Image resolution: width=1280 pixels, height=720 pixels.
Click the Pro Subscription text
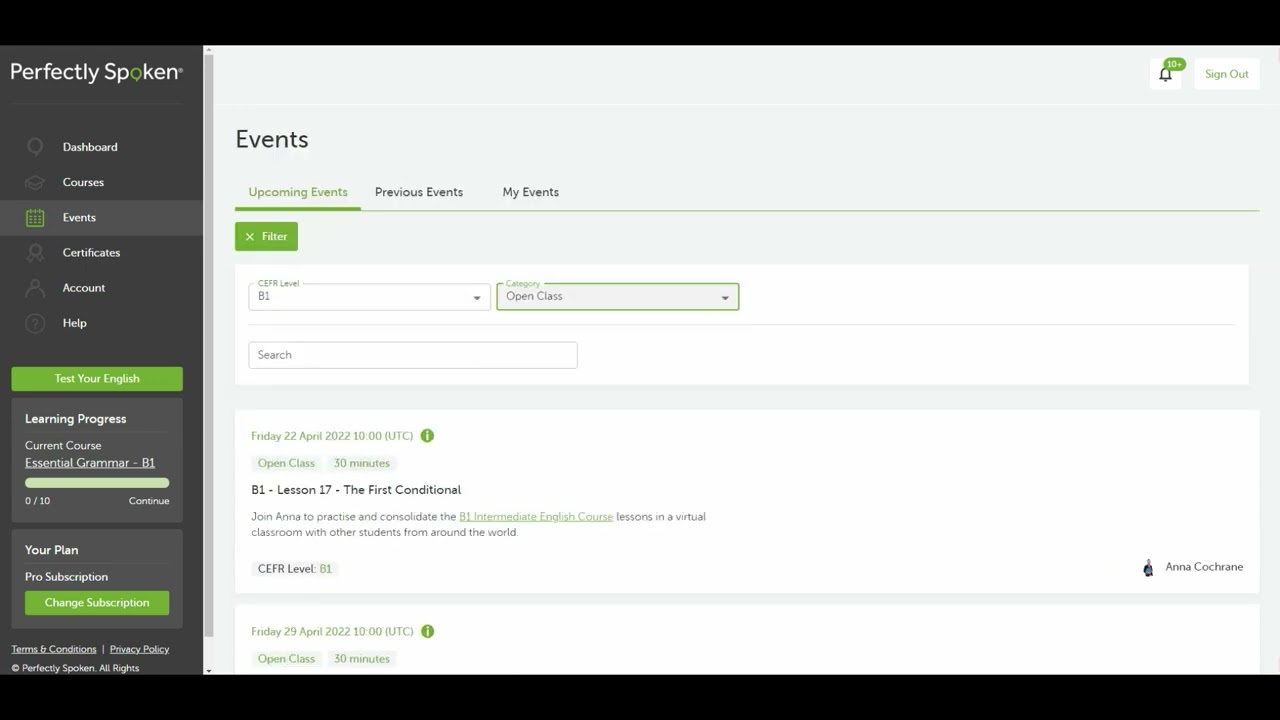(x=66, y=577)
